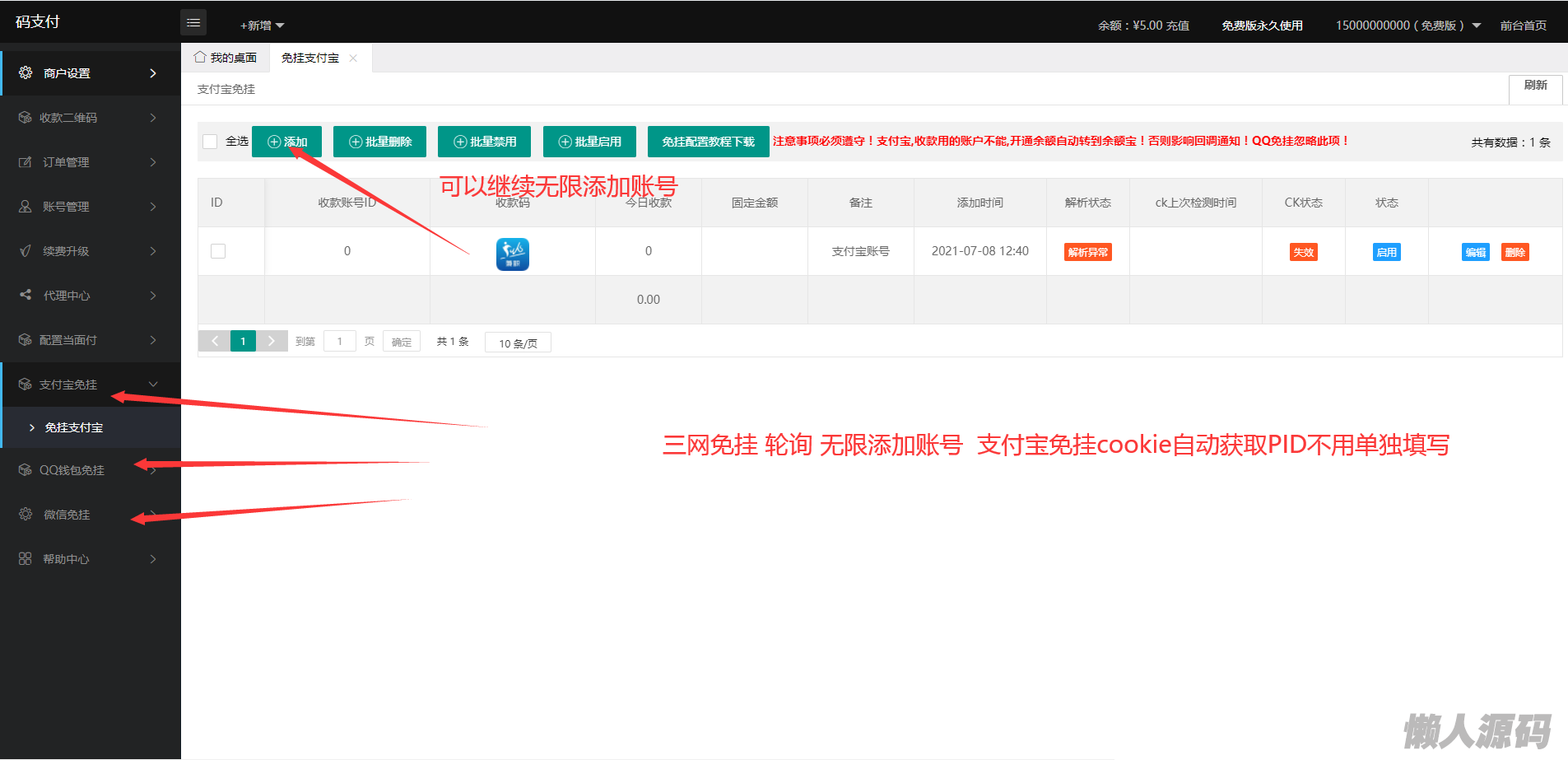
Task: Click the 帮助中心 grid icon
Action: pos(26,559)
